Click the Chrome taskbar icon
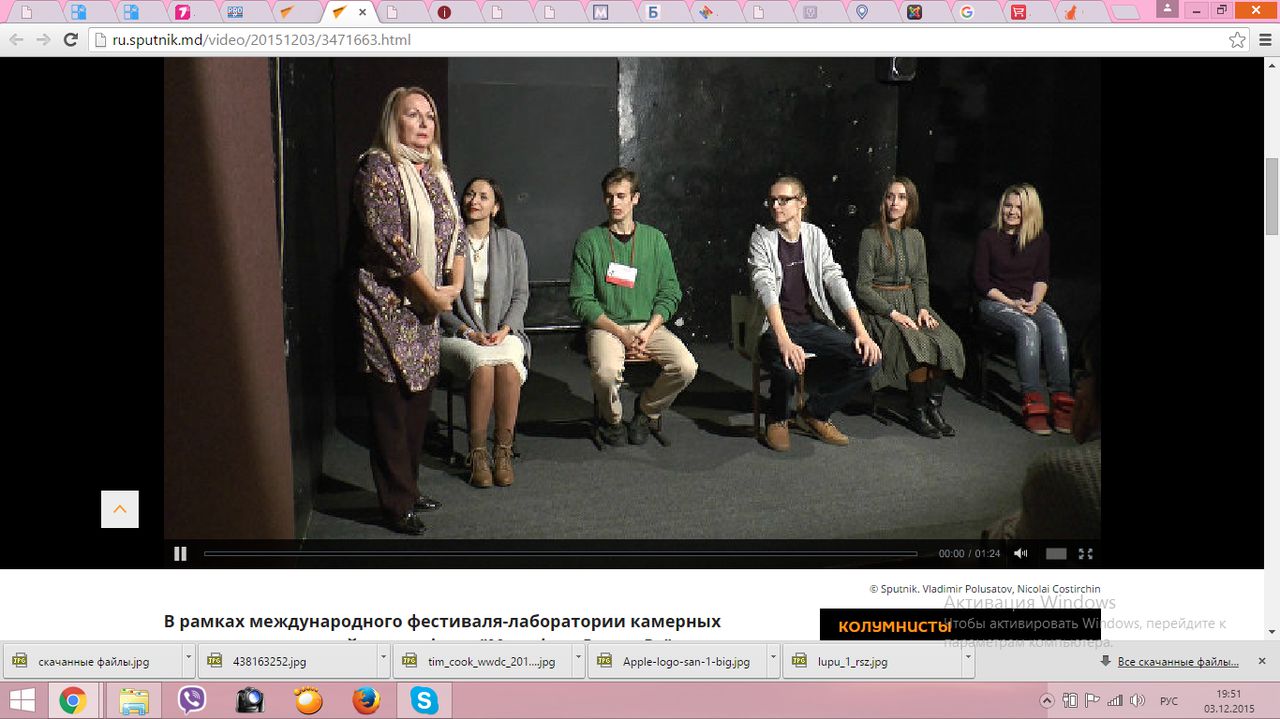The height and width of the screenshot is (719, 1280). [72, 701]
